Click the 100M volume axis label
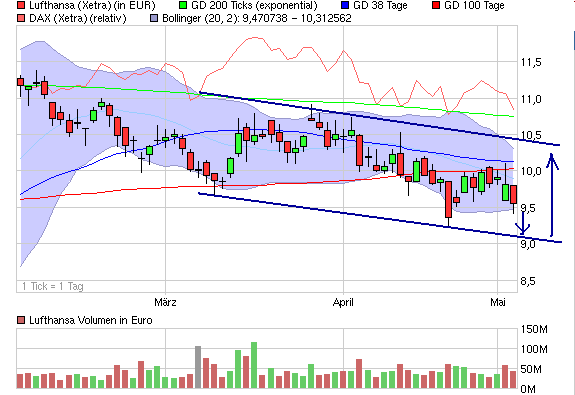Viewport: 575px width, 395px height. tap(534, 349)
